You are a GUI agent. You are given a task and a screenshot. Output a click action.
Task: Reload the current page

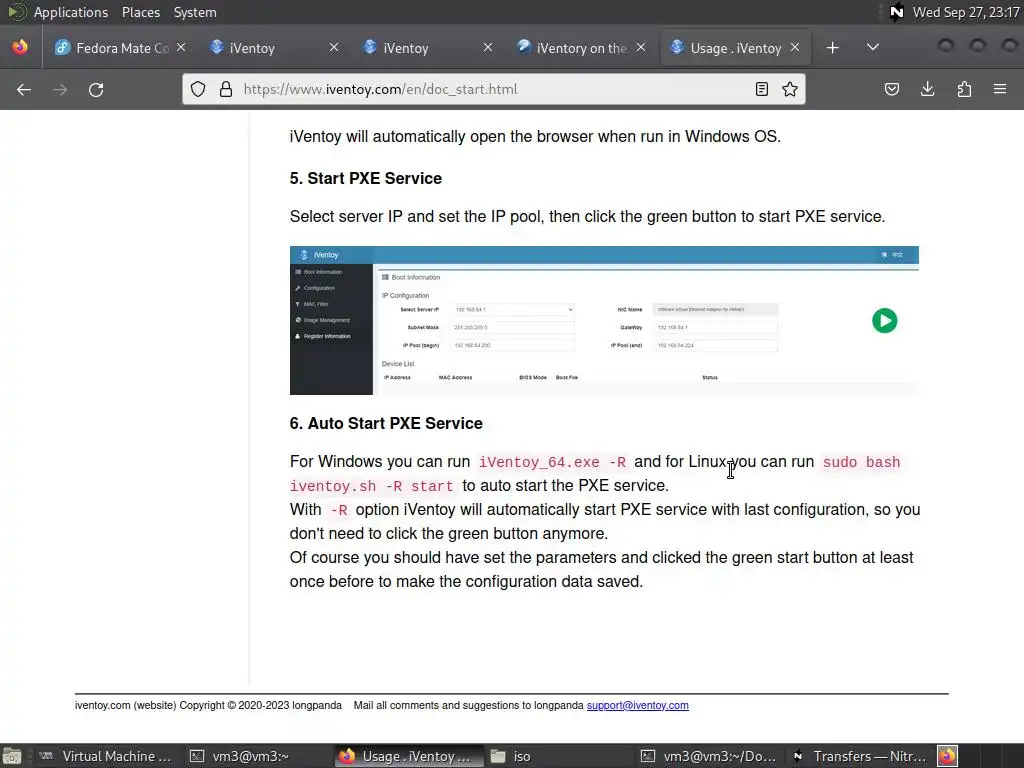click(x=96, y=89)
